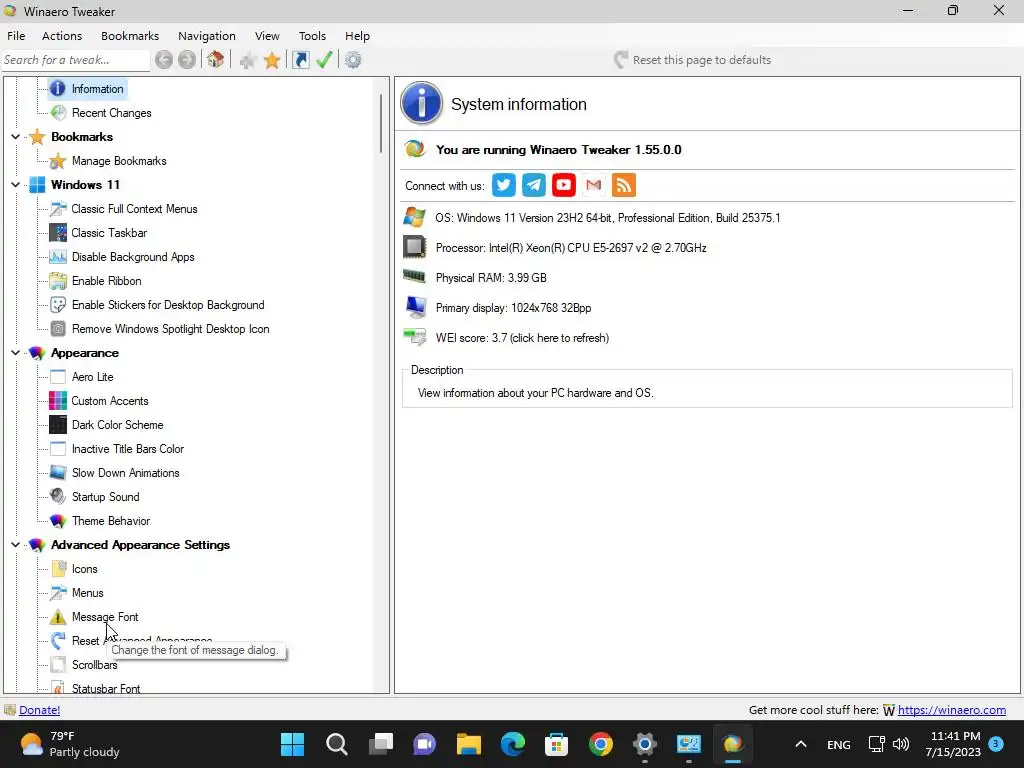Open the Help menu
Image resolution: width=1024 pixels, height=768 pixels.
pos(357,36)
